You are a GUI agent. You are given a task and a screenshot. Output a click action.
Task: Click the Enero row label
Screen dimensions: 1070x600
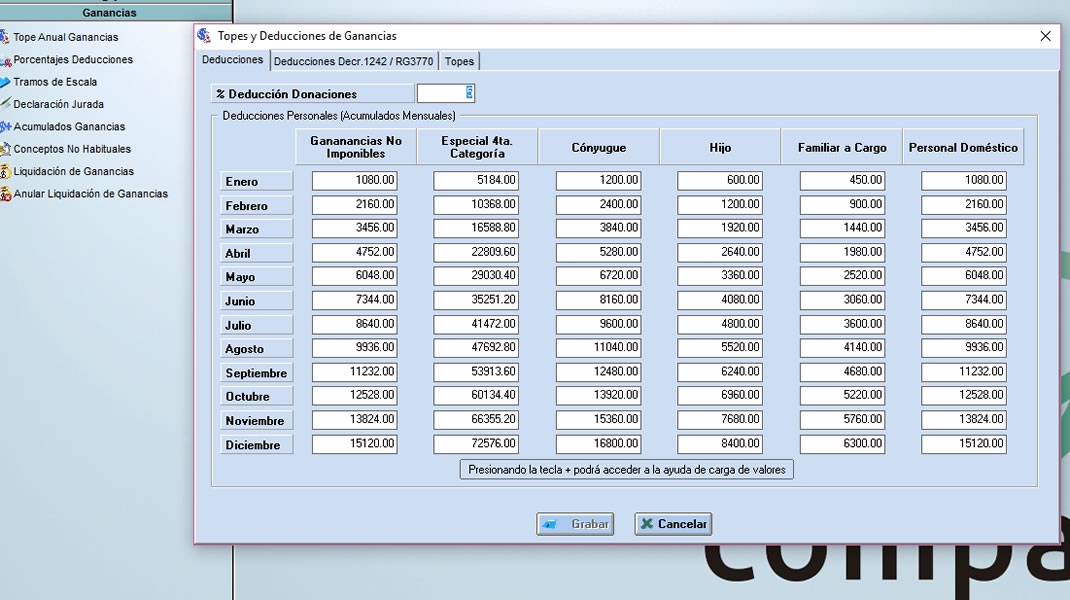point(257,181)
